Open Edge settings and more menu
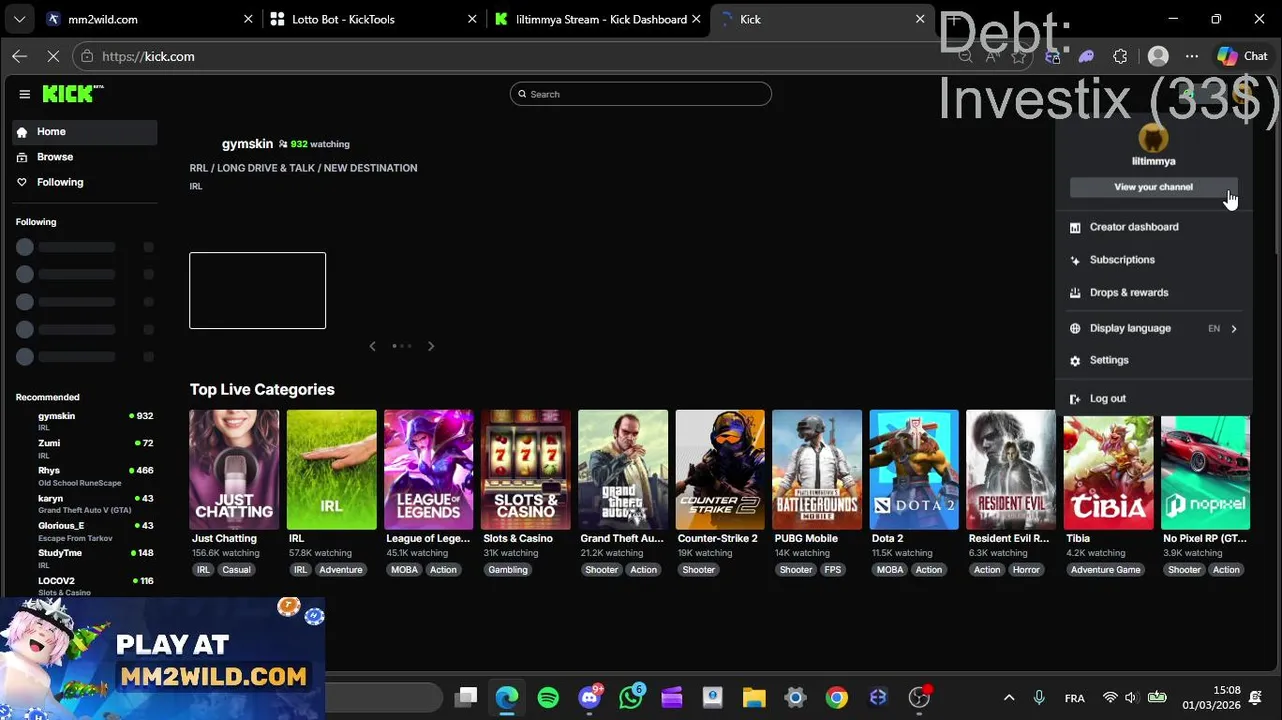This screenshot has width=1282, height=720. click(1192, 56)
